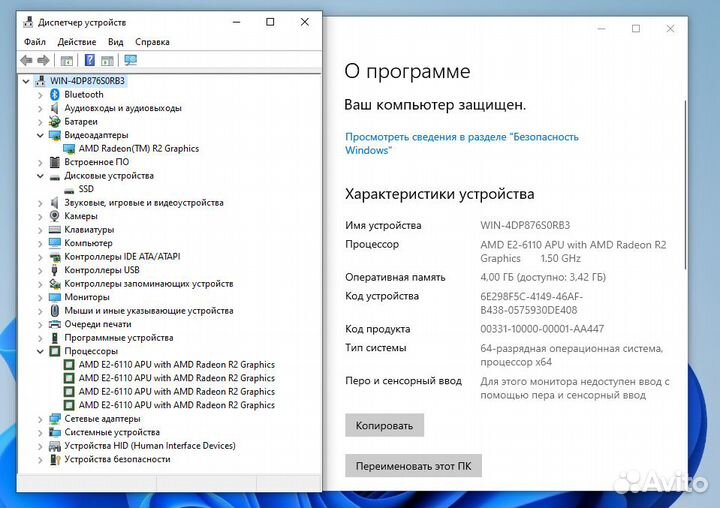
Task: Click the Очереди печати printer icon
Action: click(55, 324)
